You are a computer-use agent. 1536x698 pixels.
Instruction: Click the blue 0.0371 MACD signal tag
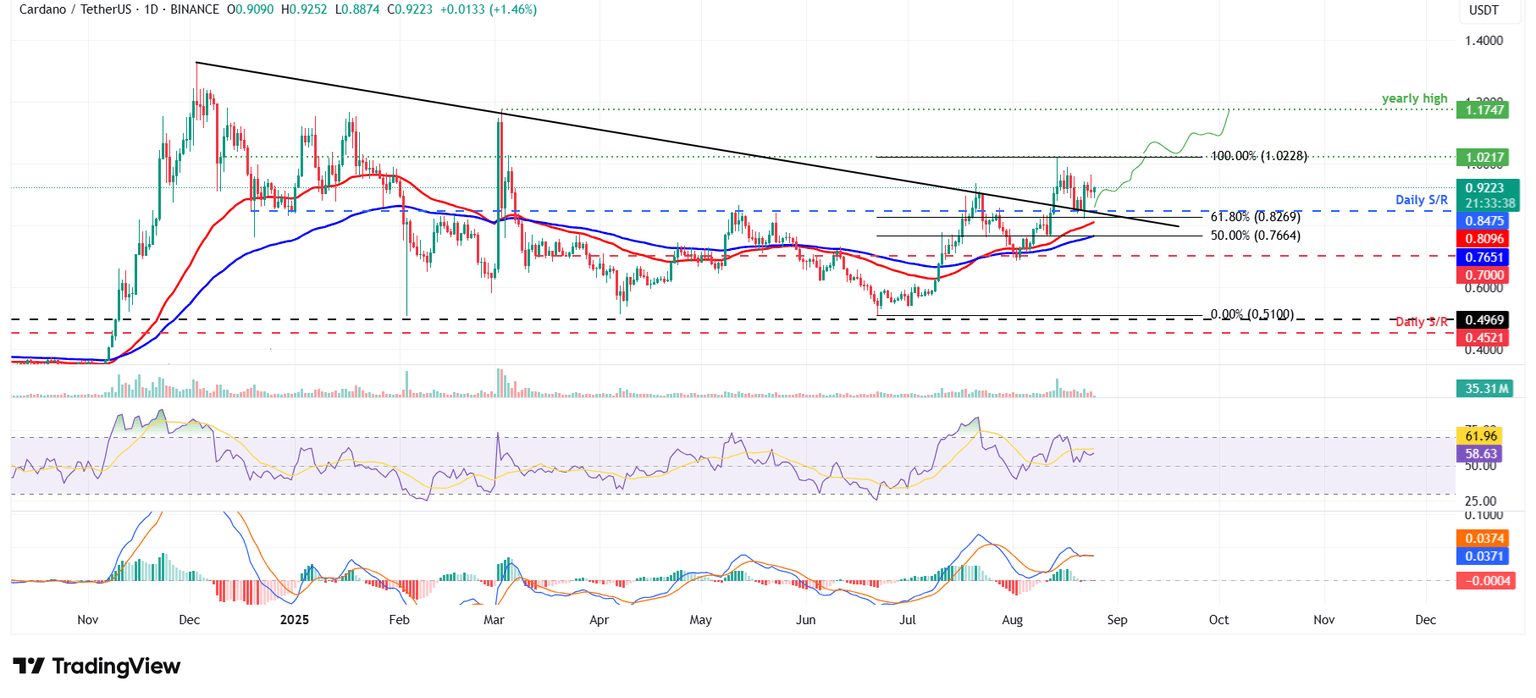[1483, 556]
